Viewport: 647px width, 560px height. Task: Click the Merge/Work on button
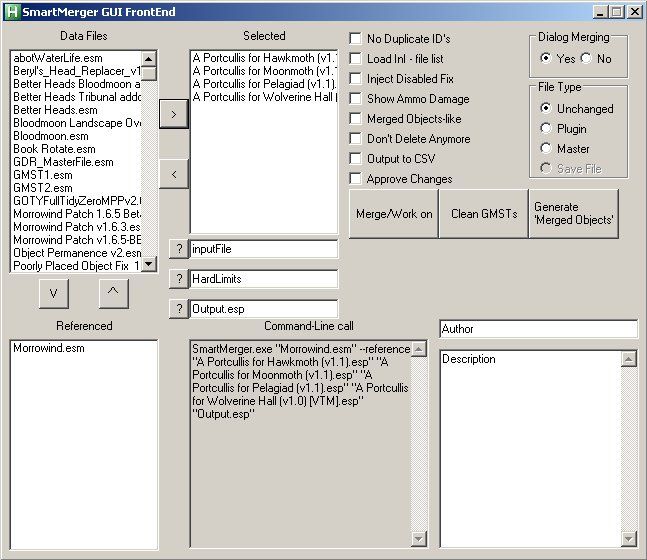(x=394, y=214)
